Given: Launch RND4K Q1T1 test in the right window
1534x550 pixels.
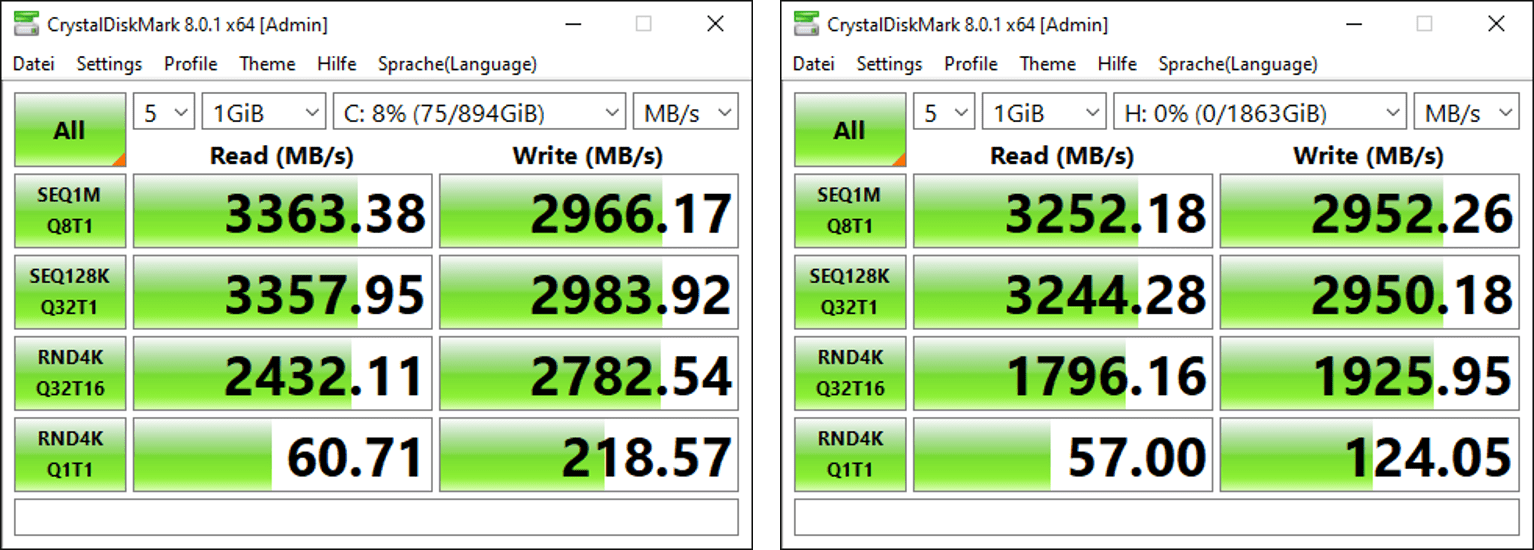Looking at the screenshot, I should 850,455.
